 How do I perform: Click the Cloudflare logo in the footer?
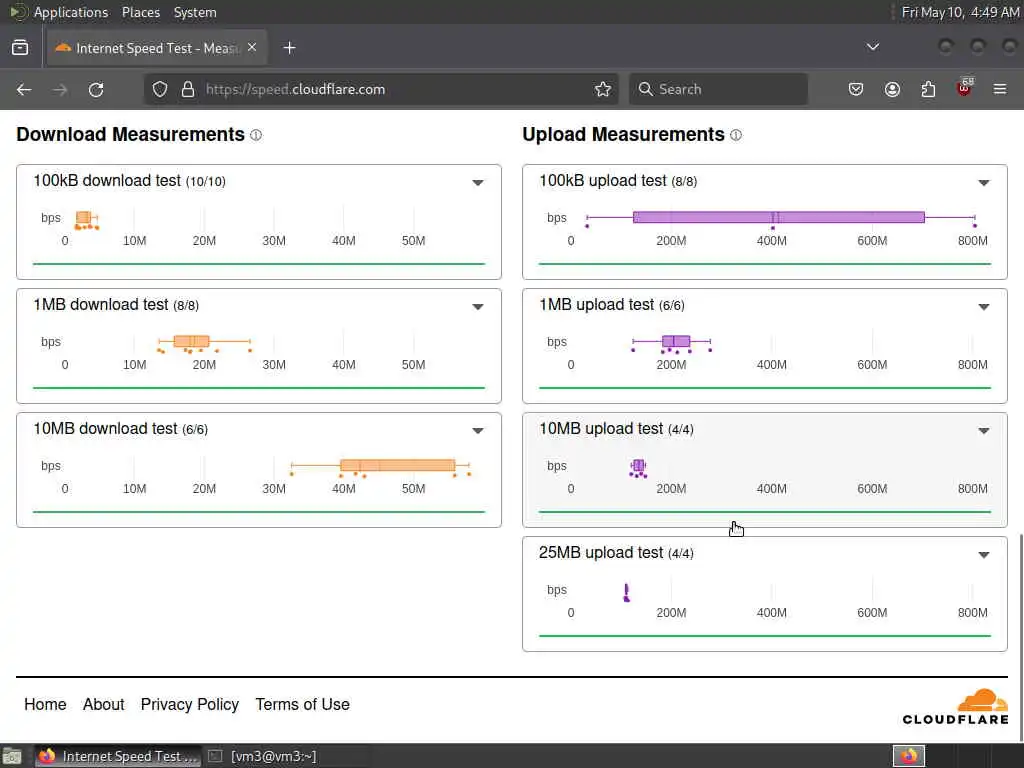[x=955, y=707]
